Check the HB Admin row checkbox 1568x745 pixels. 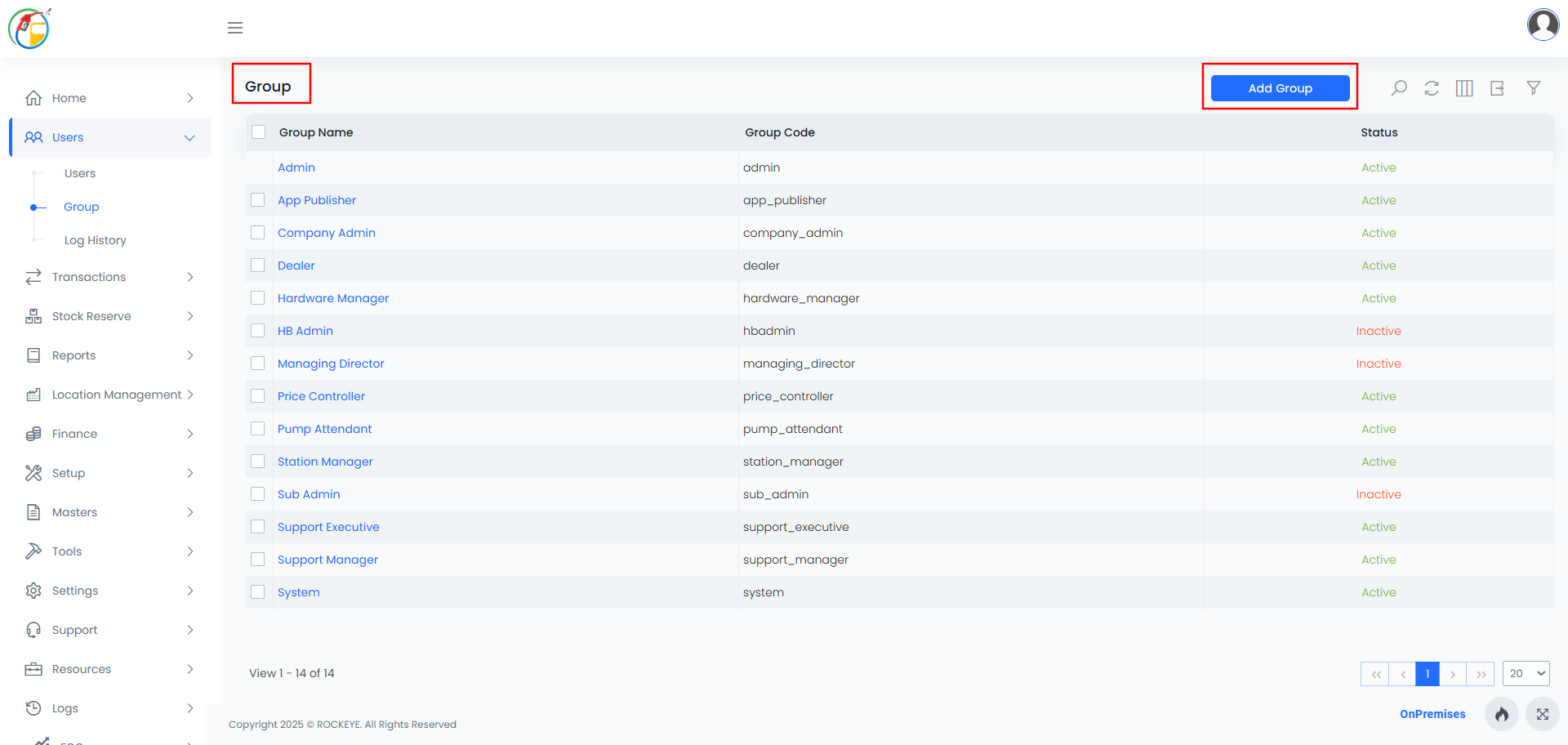(258, 331)
